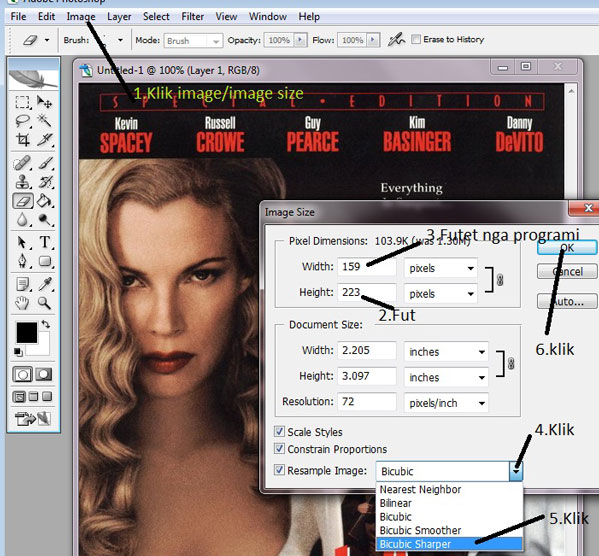Switch foreground and background colors icon

(x=46, y=324)
